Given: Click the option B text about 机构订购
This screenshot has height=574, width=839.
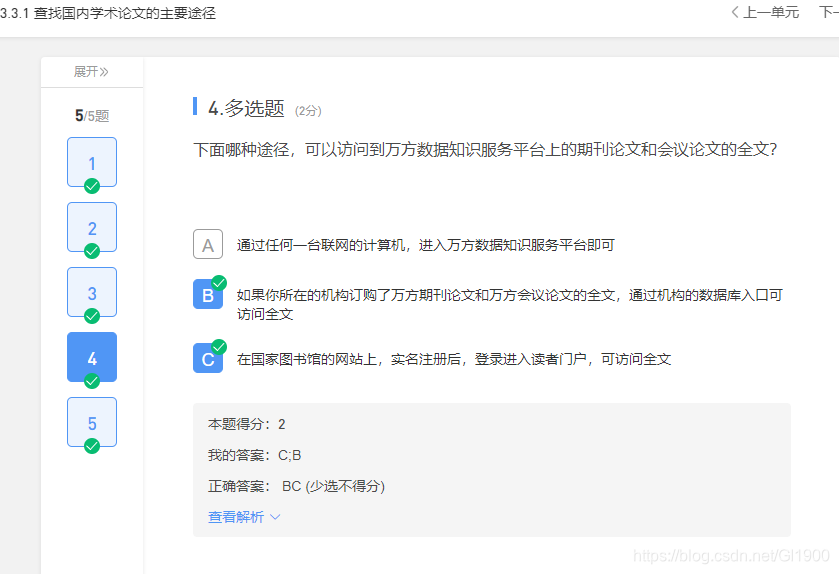Looking at the screenshot, I should 509,304.
